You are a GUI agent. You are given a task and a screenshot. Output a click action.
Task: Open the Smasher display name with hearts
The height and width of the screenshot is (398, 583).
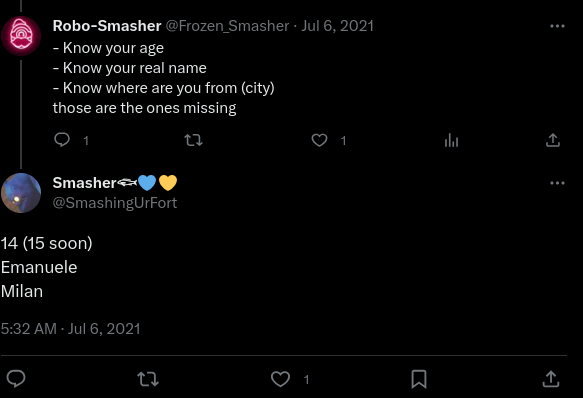tap(115, 183)
